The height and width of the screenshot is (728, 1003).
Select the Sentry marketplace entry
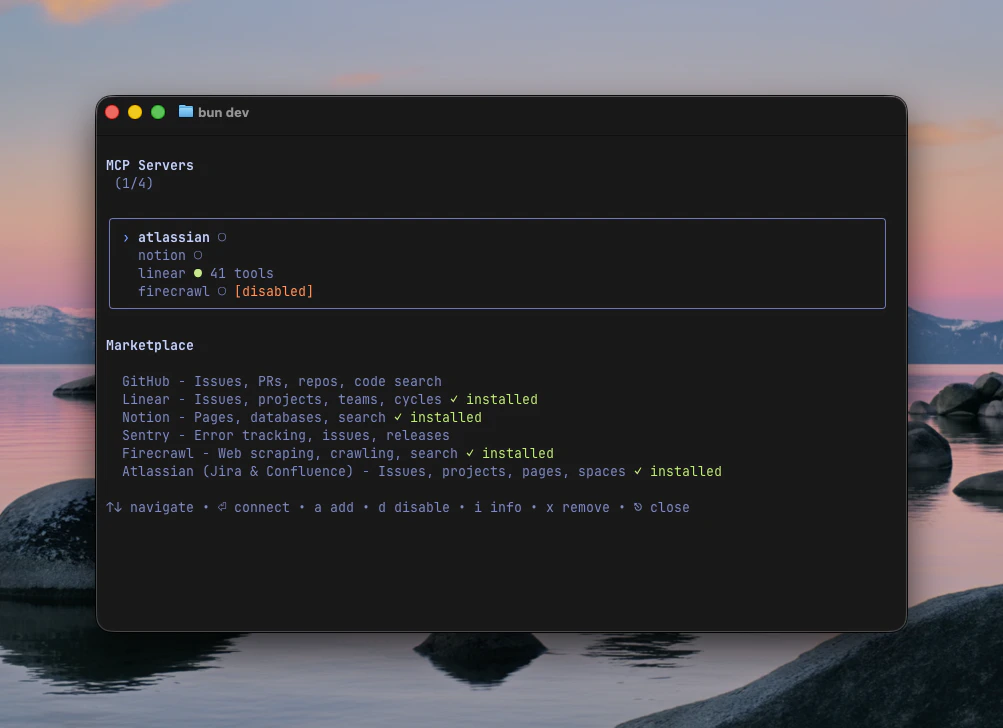285,435
